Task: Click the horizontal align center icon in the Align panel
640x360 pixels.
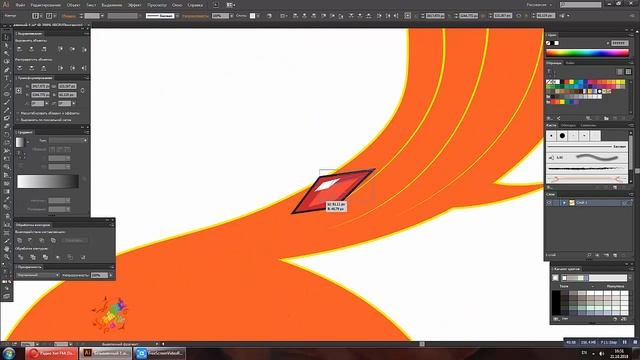Action: click(31, 49)
